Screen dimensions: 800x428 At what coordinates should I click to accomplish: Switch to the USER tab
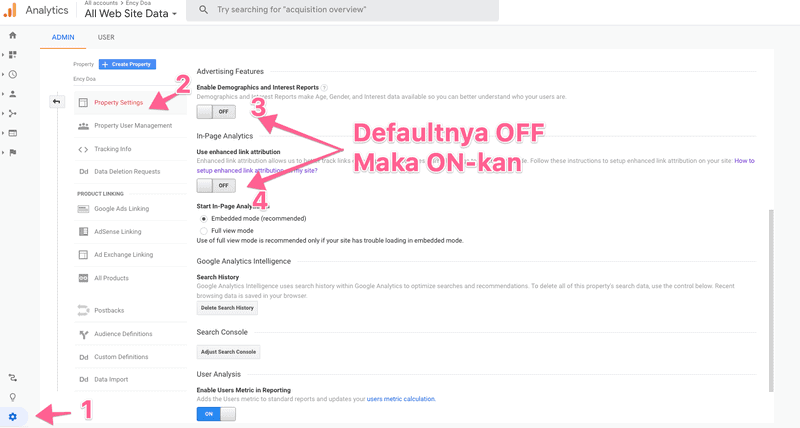point(106,37)
